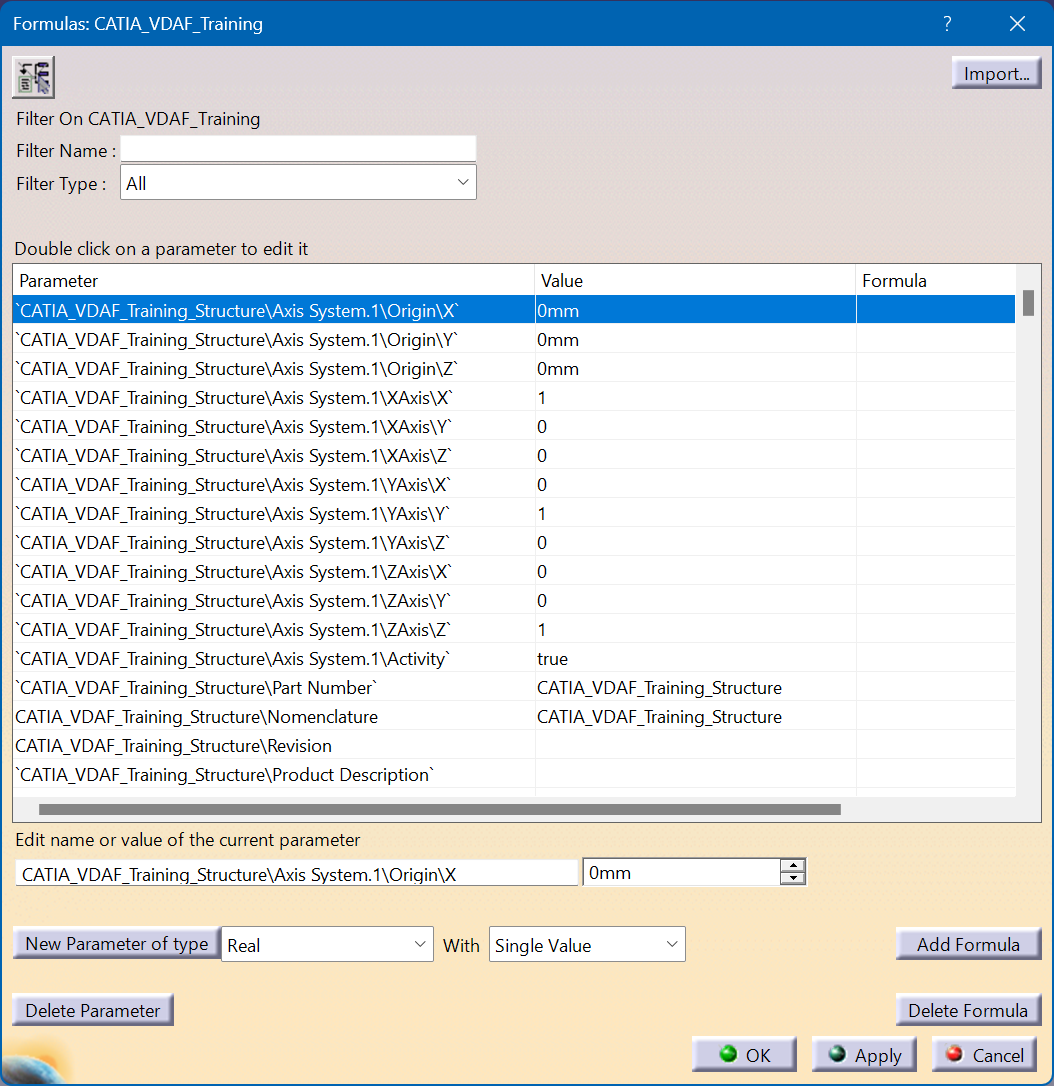Click the Formula column header
1054x1086 pixels.
tap(936, 281)
